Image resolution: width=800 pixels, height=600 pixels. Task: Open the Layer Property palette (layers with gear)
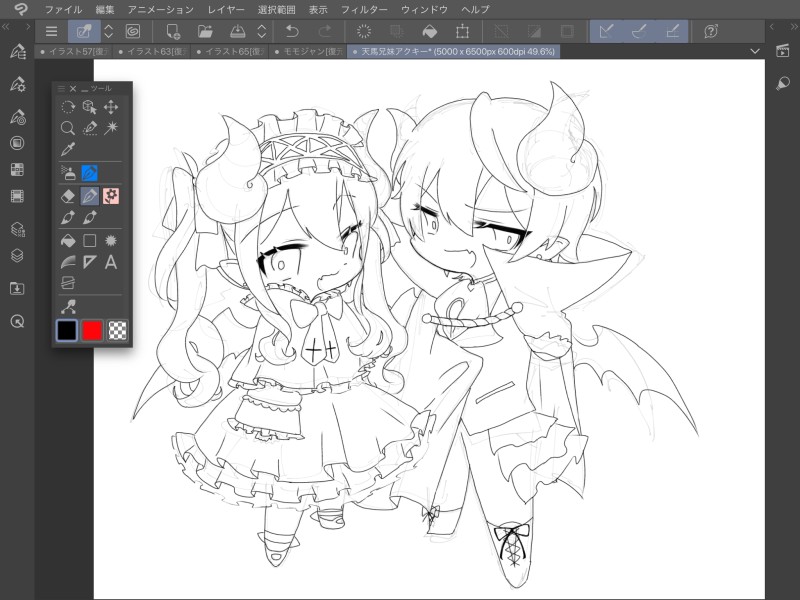(x=17, y=230)
